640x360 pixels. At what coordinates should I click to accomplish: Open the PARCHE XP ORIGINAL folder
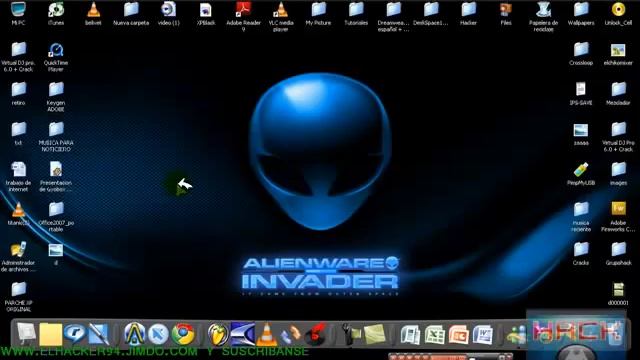18,290
